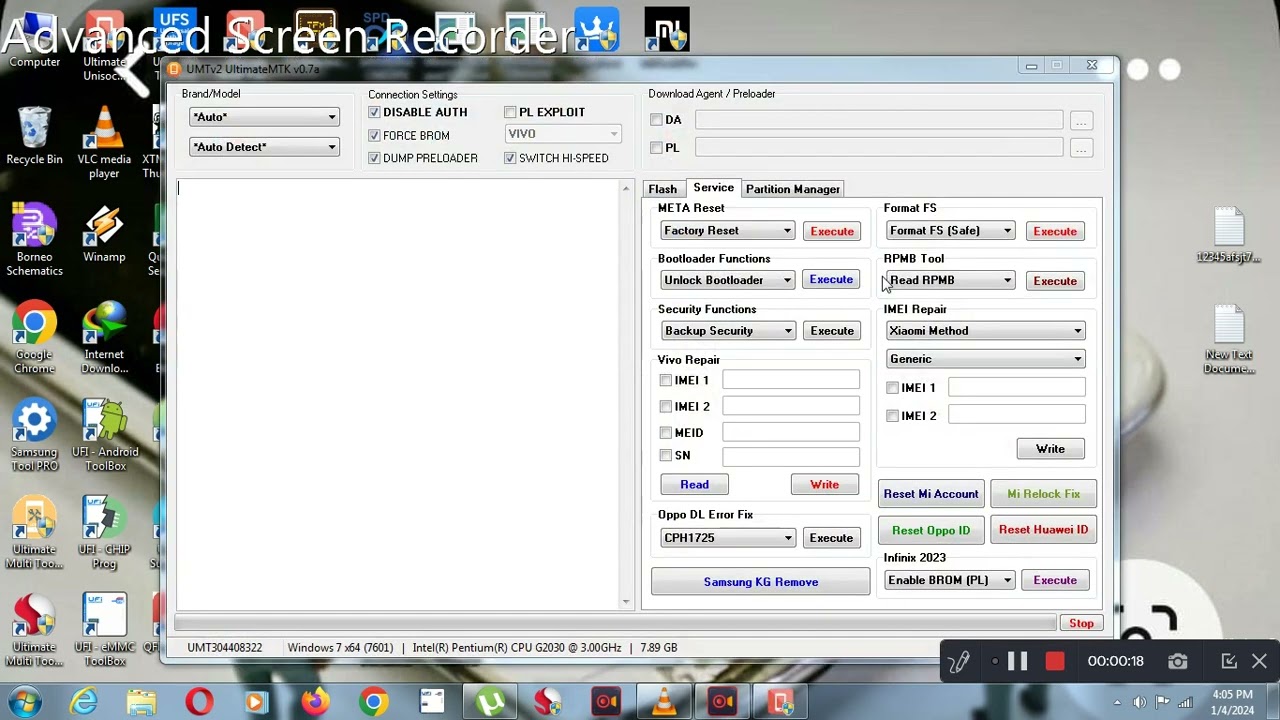Screen dimensions: 1280x720
Task: Open the *Auto Detect* model dropdown
Action: click(x=264, y=147)
